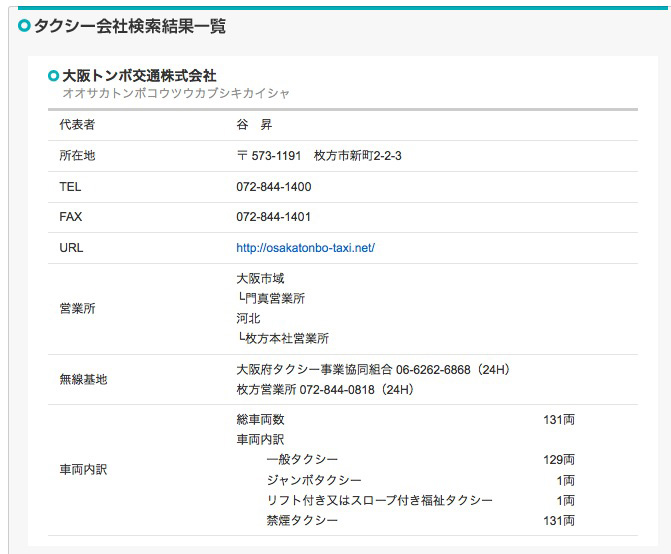
Task: Click the 大阪市域 area text
Action: [260, 278]
